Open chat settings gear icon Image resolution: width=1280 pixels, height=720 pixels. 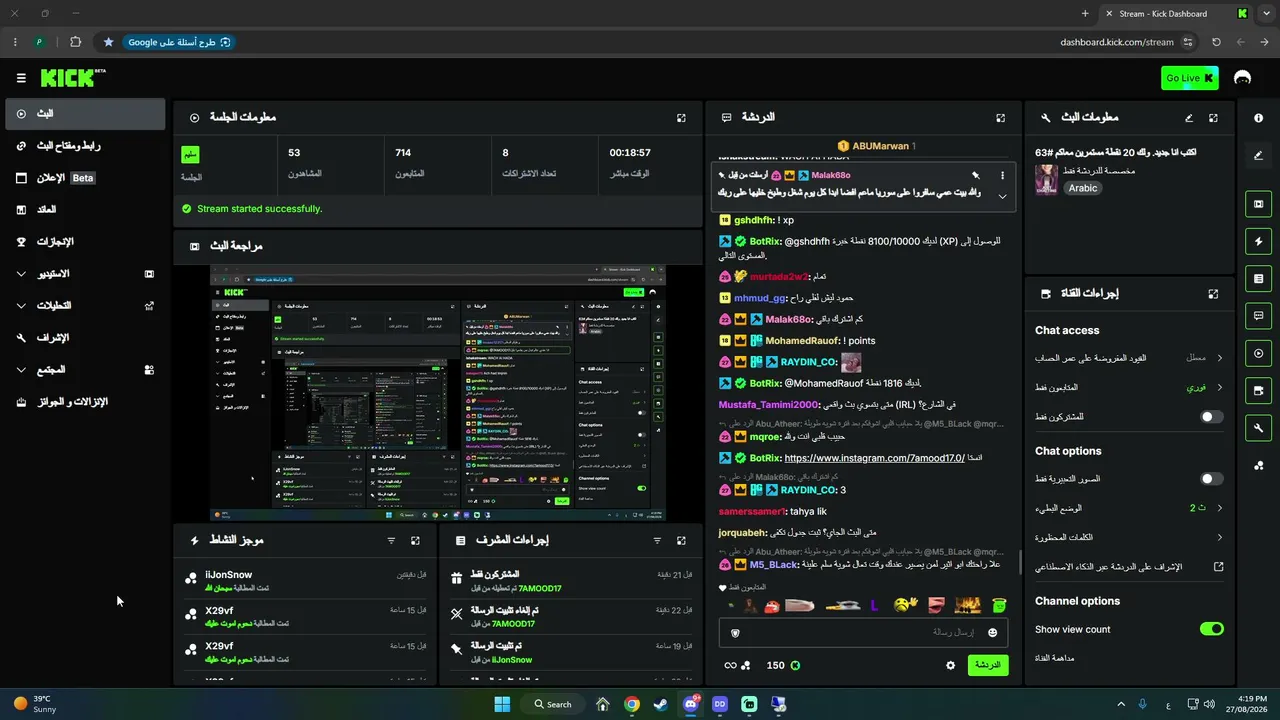(951, 665)
